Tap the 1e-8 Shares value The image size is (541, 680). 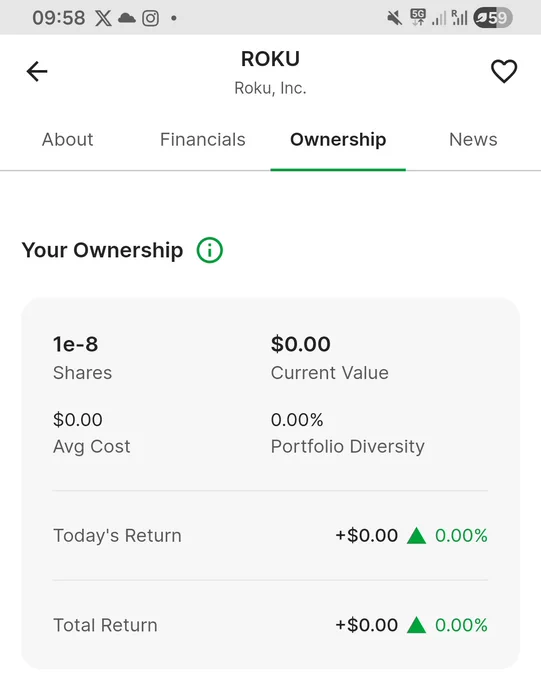75,344
